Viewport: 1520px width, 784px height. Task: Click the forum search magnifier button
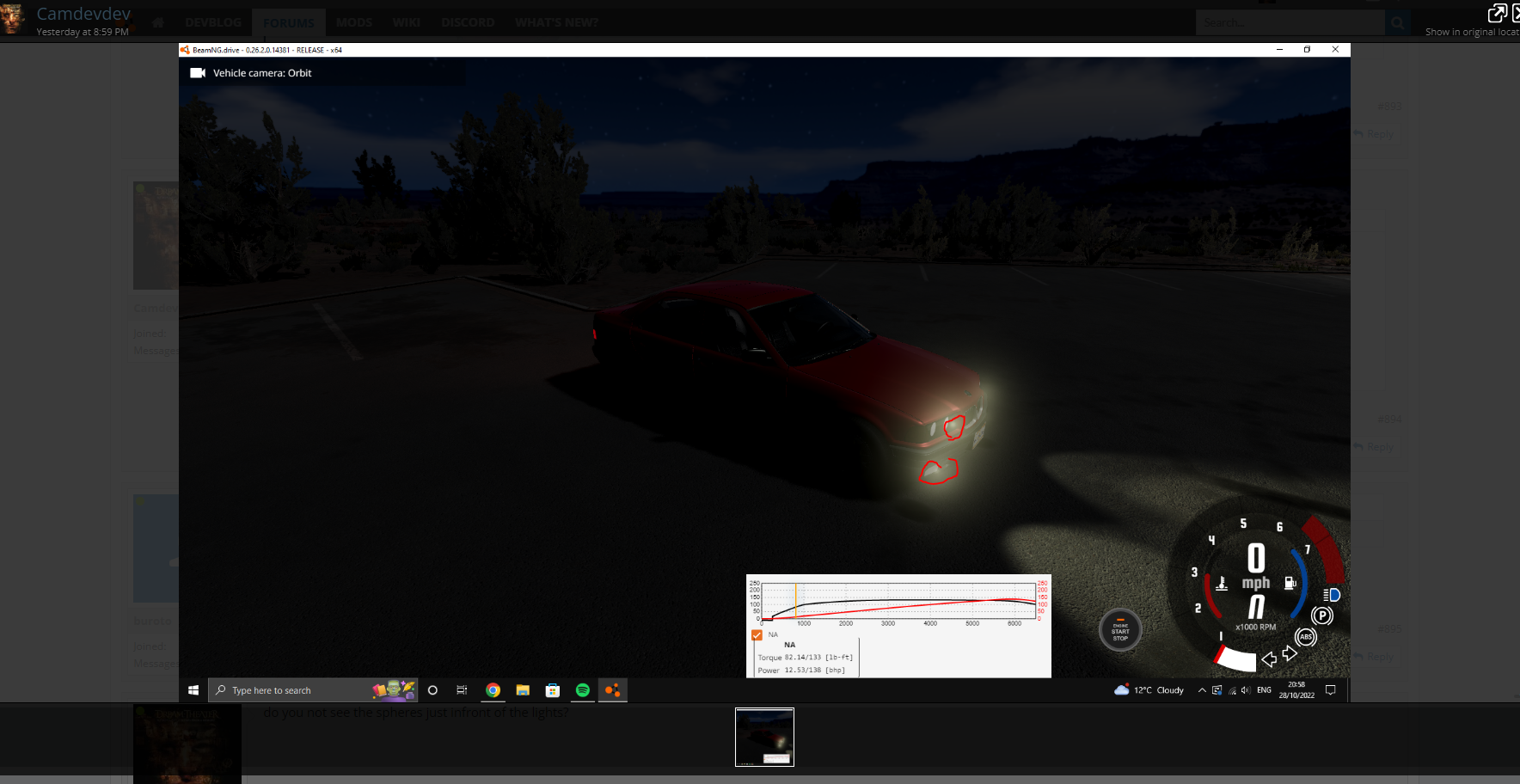pyautogui.click(x=1398, y=22)
